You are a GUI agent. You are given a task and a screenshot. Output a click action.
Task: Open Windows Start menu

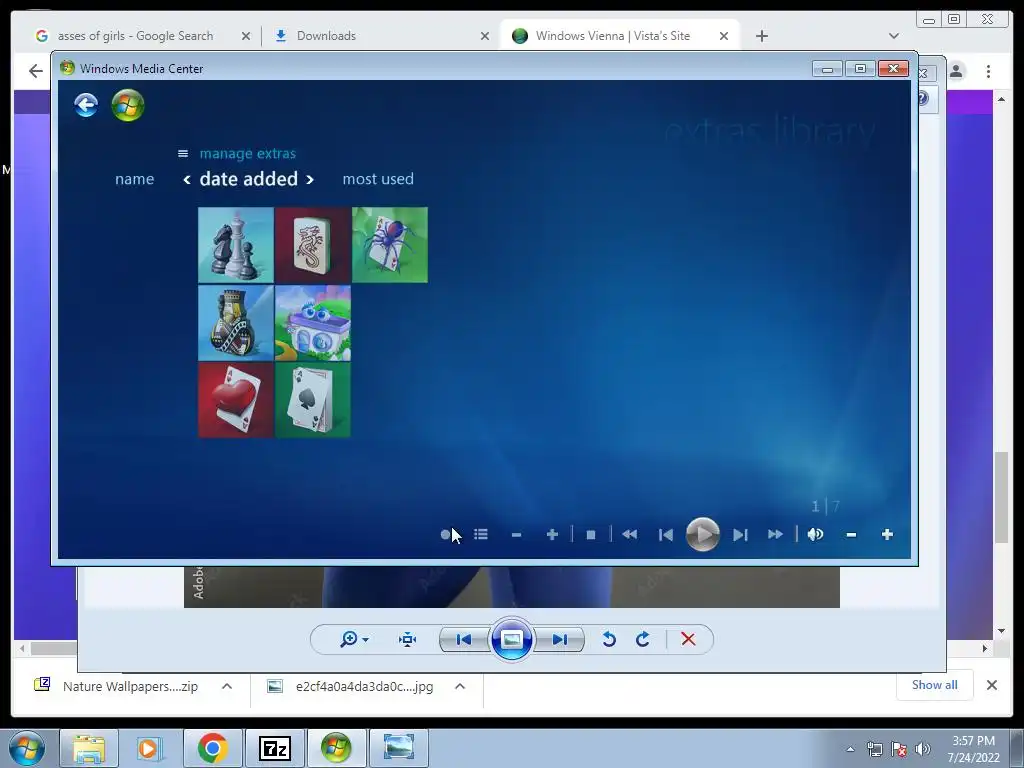pyautogui.click(x=26, y=748)
